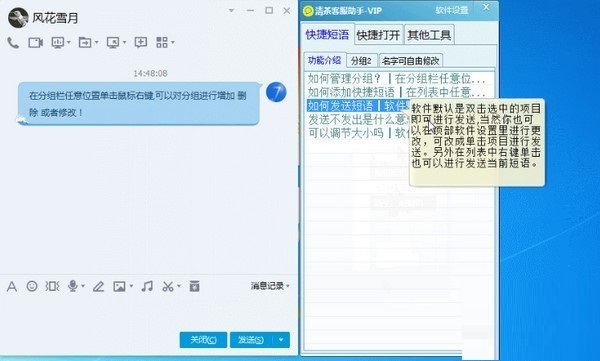Click the sent message bubble text
Image resolution: width=600 pixels, height=361 pixels.
point(138,104)
